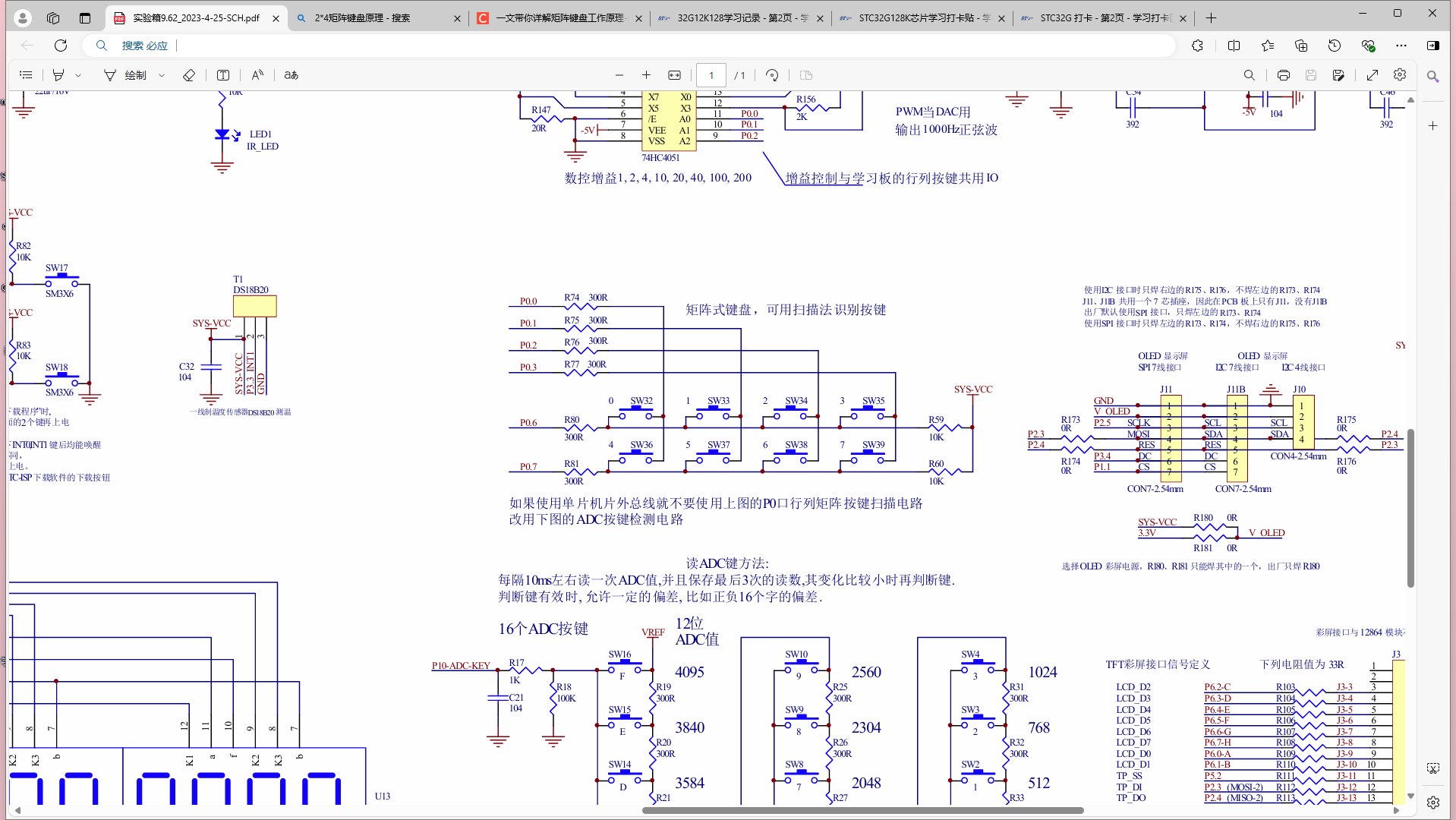
Task: Zoom out the PDF
Action: 619,75
